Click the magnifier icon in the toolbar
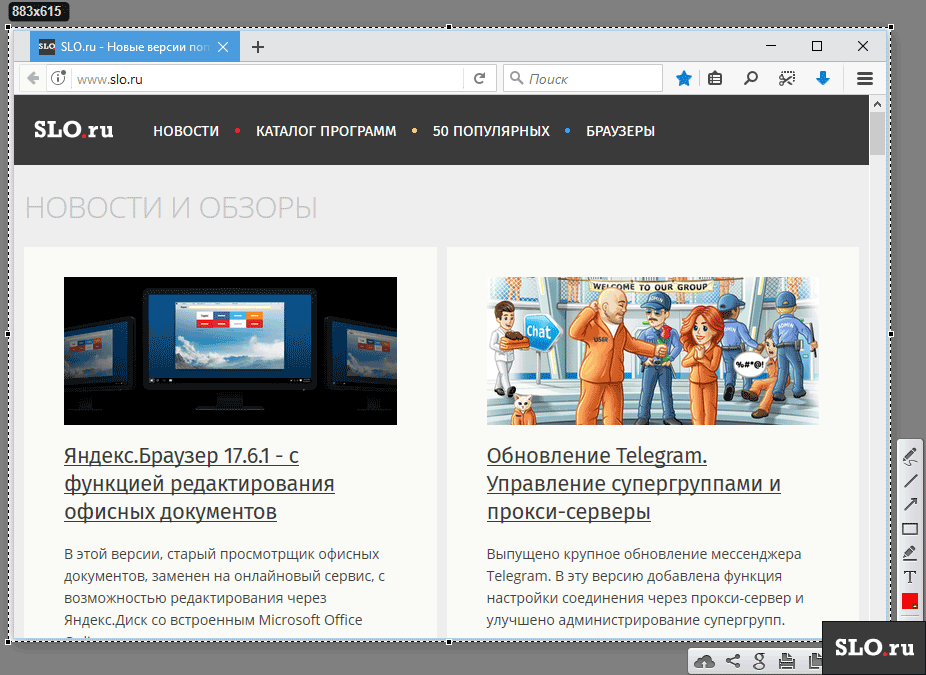Image resolution: width=926 pixels, height=675 pixels. [751, 78]
